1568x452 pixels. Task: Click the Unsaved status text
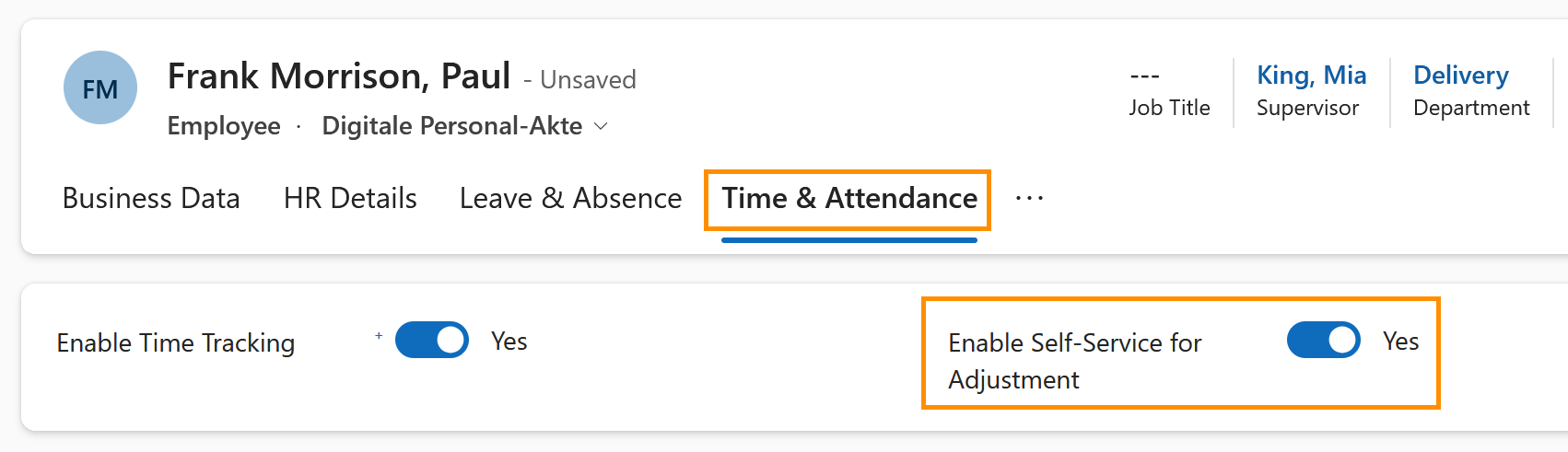point(588,80)
